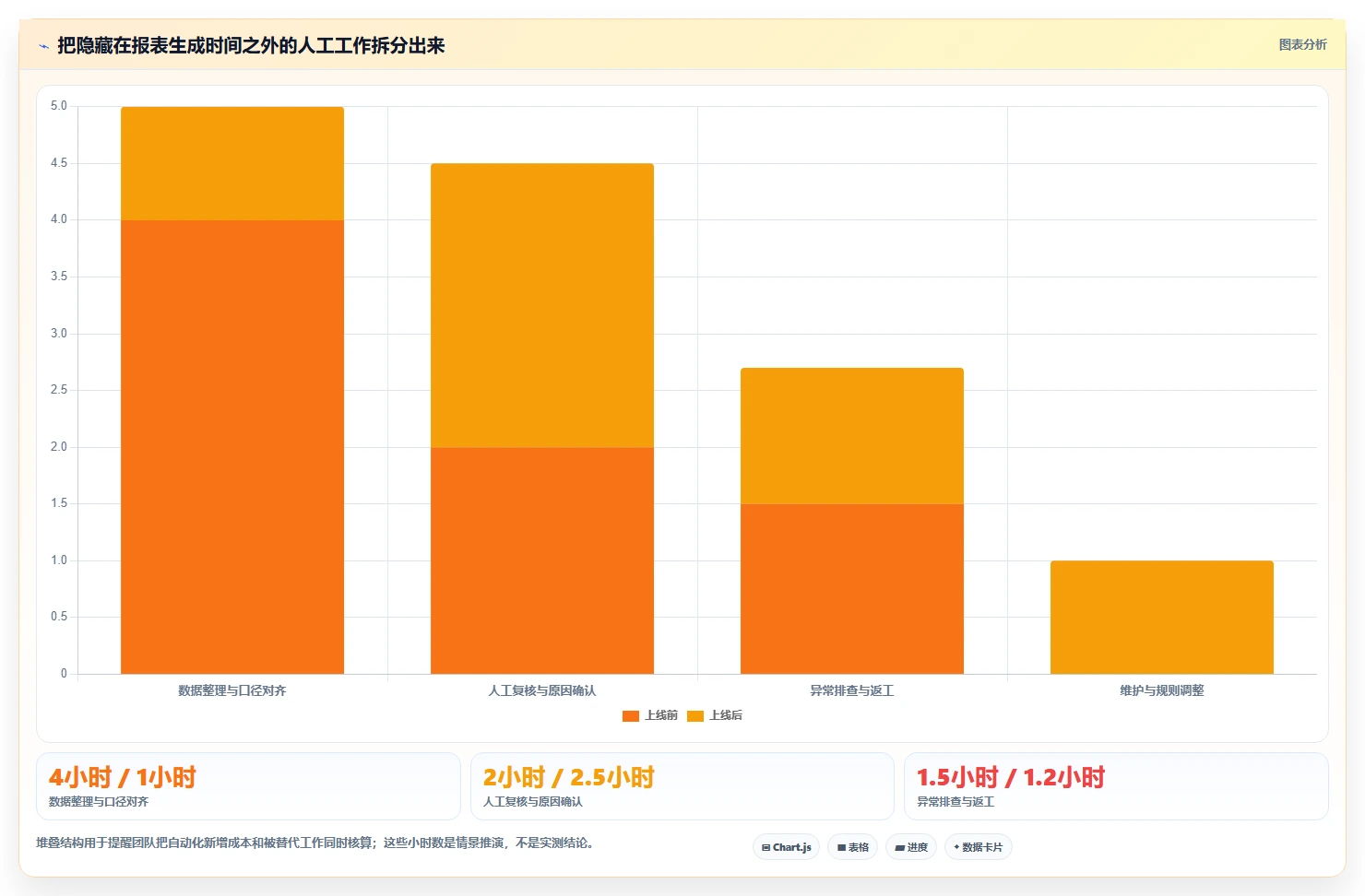The image size is (1365, 896).
Task: Toggle the 上线前 legend color box
Action: [x=631, y=715]
